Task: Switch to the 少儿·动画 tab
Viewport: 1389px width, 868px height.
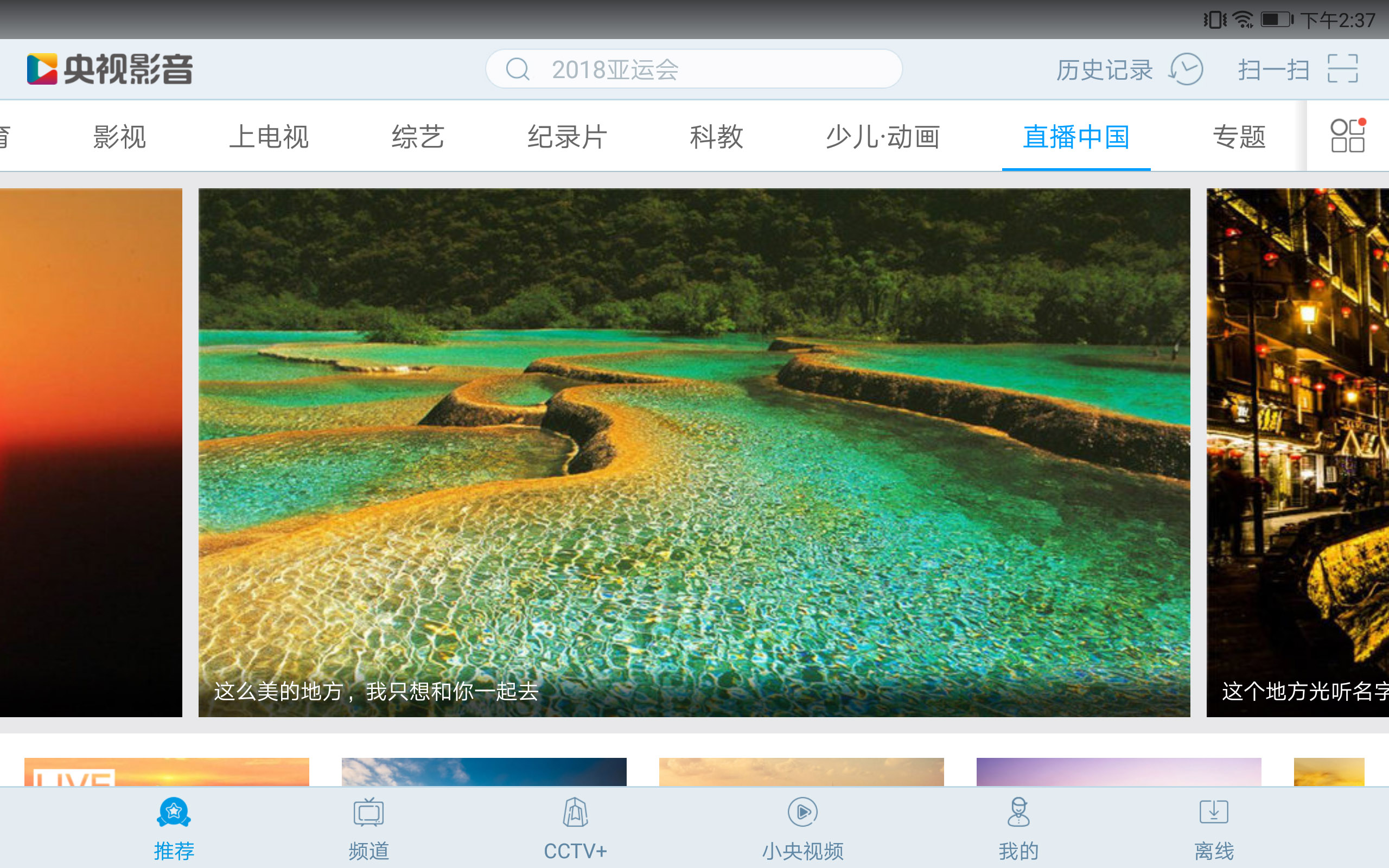Action: tap(883, 137)
